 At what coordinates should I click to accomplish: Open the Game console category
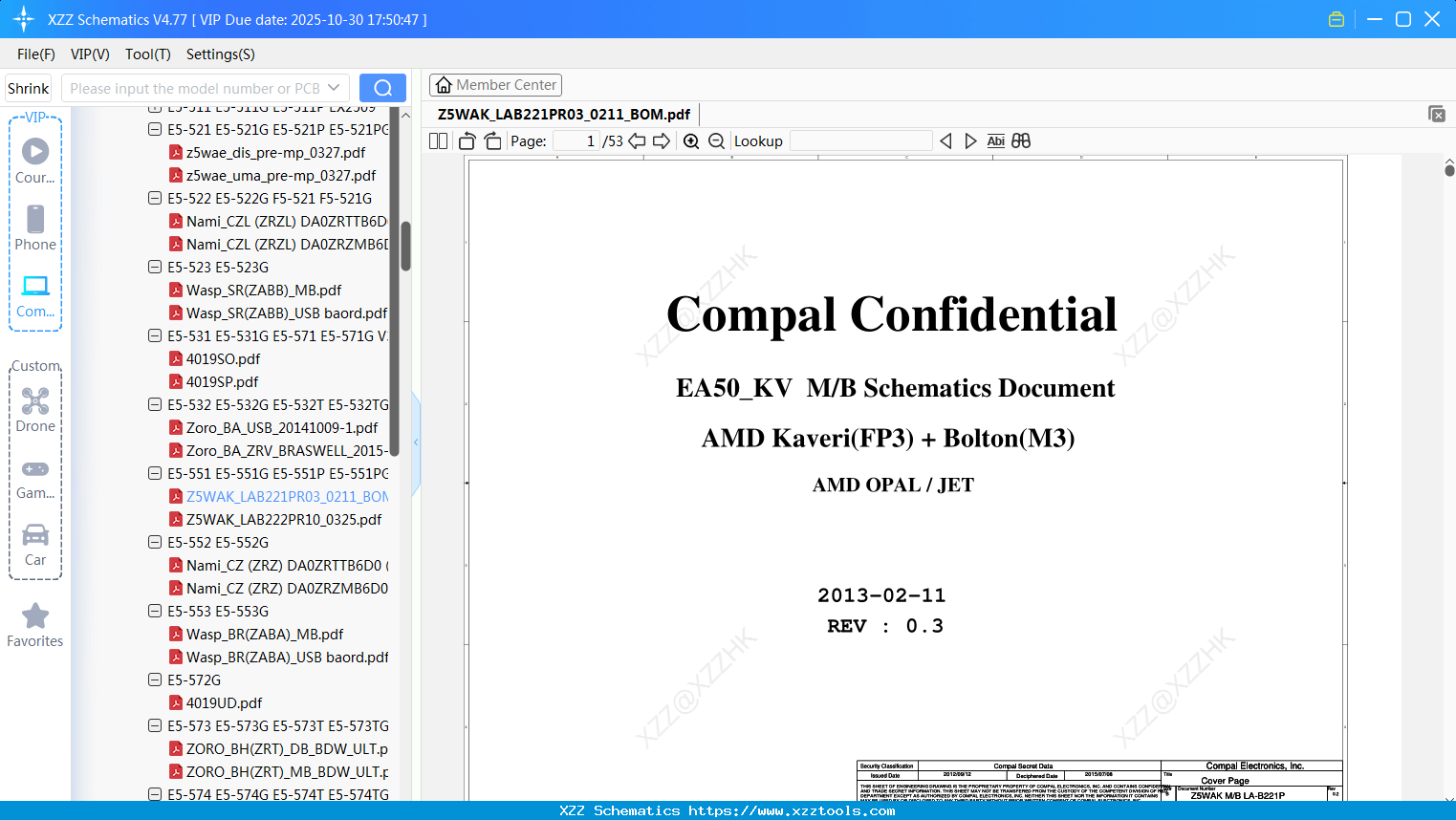click(35, 479)
